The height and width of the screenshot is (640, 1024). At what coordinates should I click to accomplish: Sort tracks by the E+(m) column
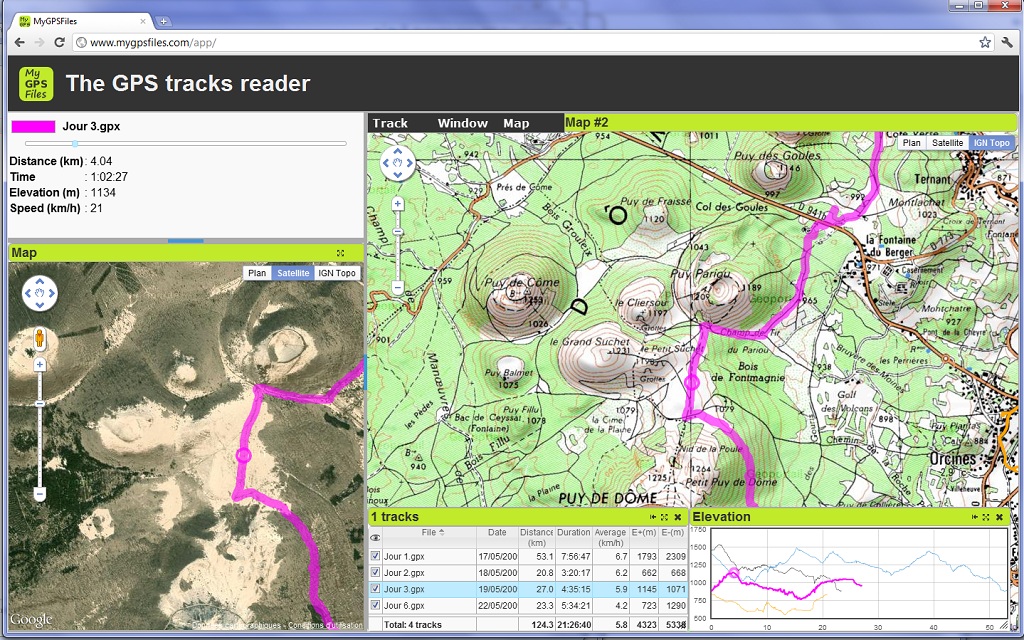click(644, 537)
